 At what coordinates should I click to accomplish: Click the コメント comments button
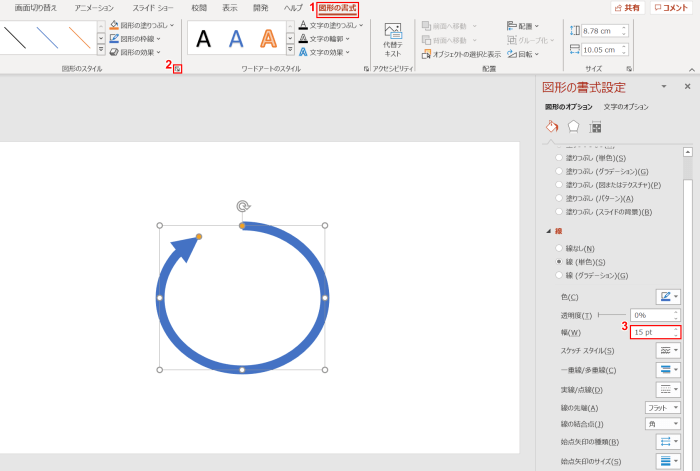pos(671,8)
